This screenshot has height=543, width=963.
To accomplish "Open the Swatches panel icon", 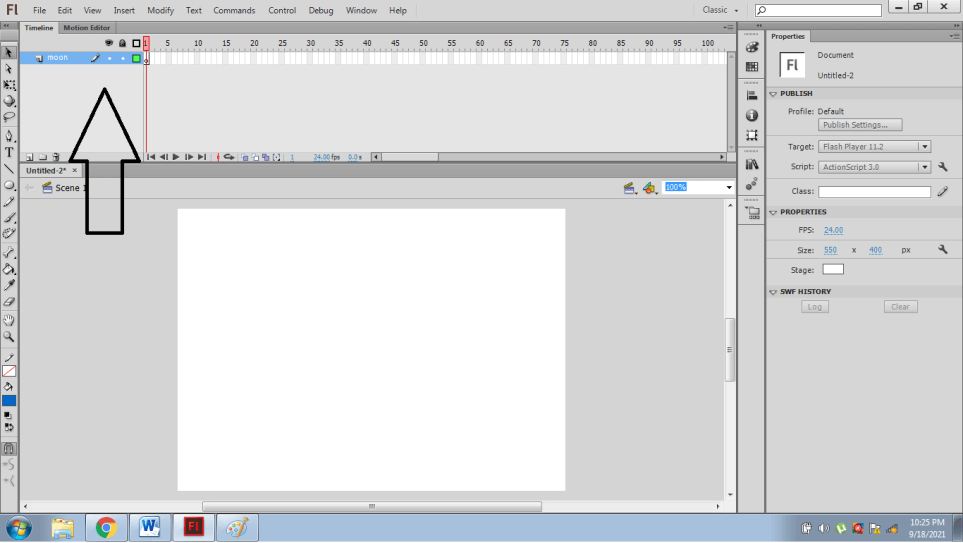I will point(752,66).
